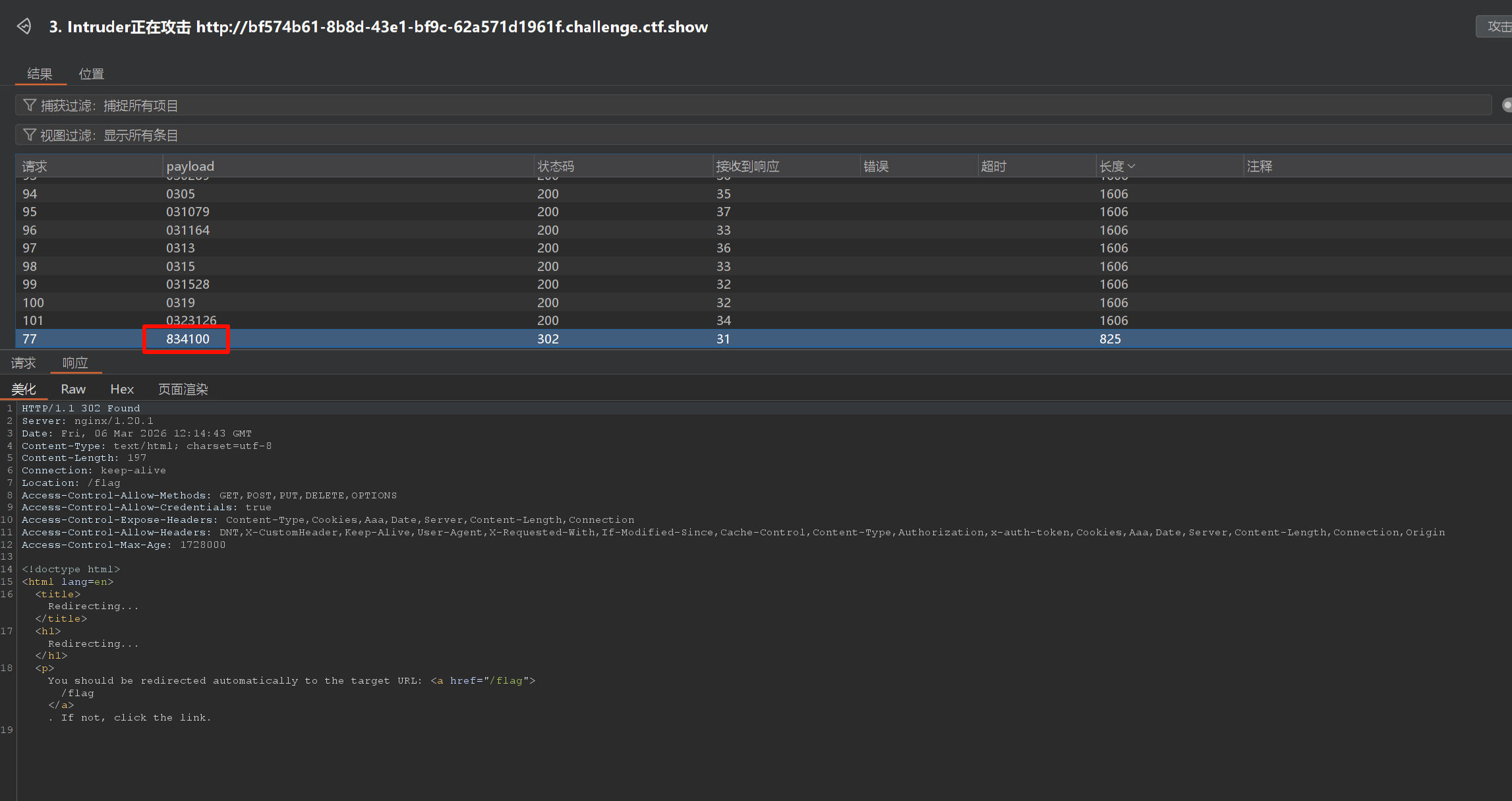Open the 结果 tab

point(40,74)
